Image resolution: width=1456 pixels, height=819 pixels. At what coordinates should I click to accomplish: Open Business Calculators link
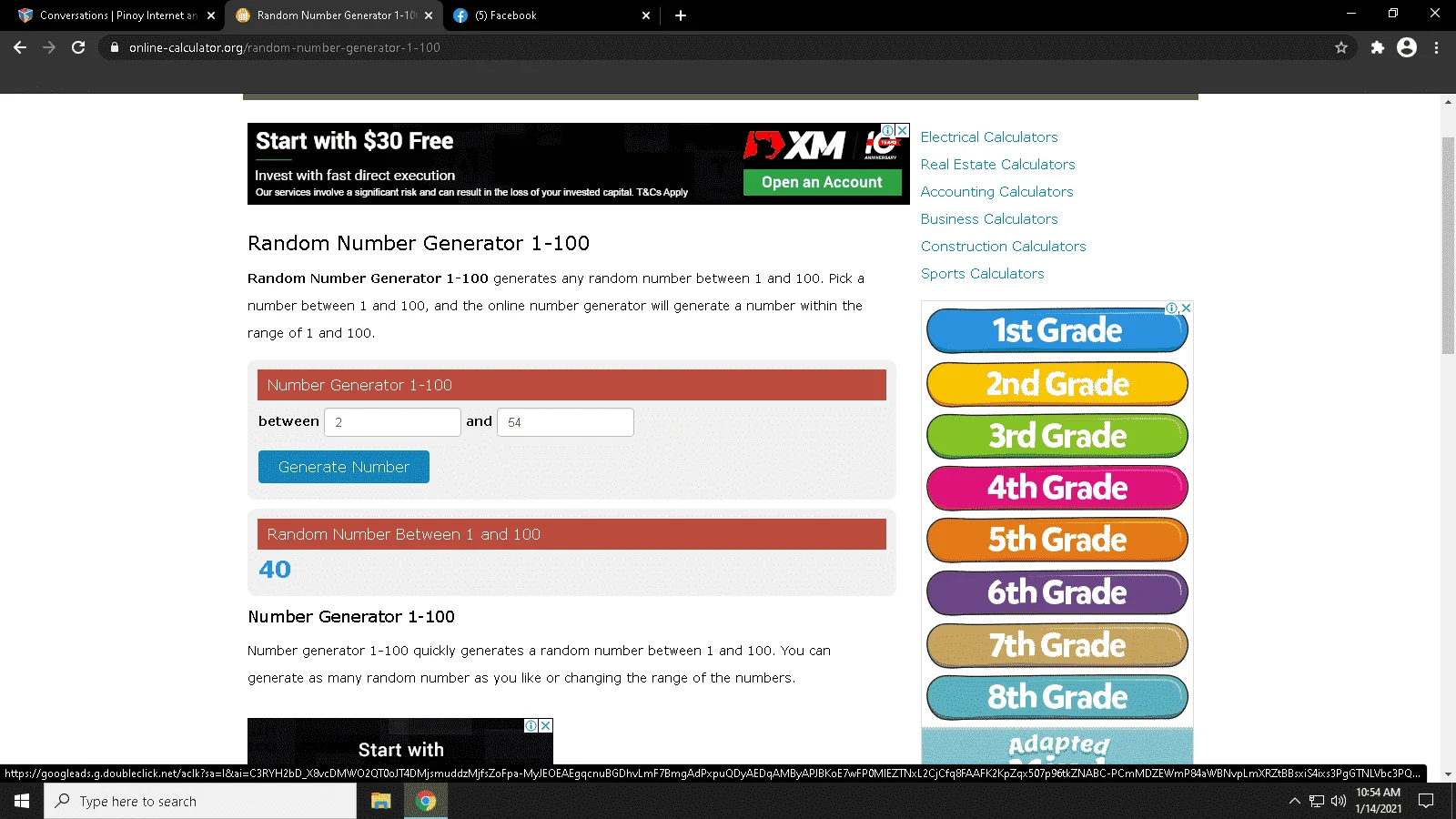click(x=989, y=219)
